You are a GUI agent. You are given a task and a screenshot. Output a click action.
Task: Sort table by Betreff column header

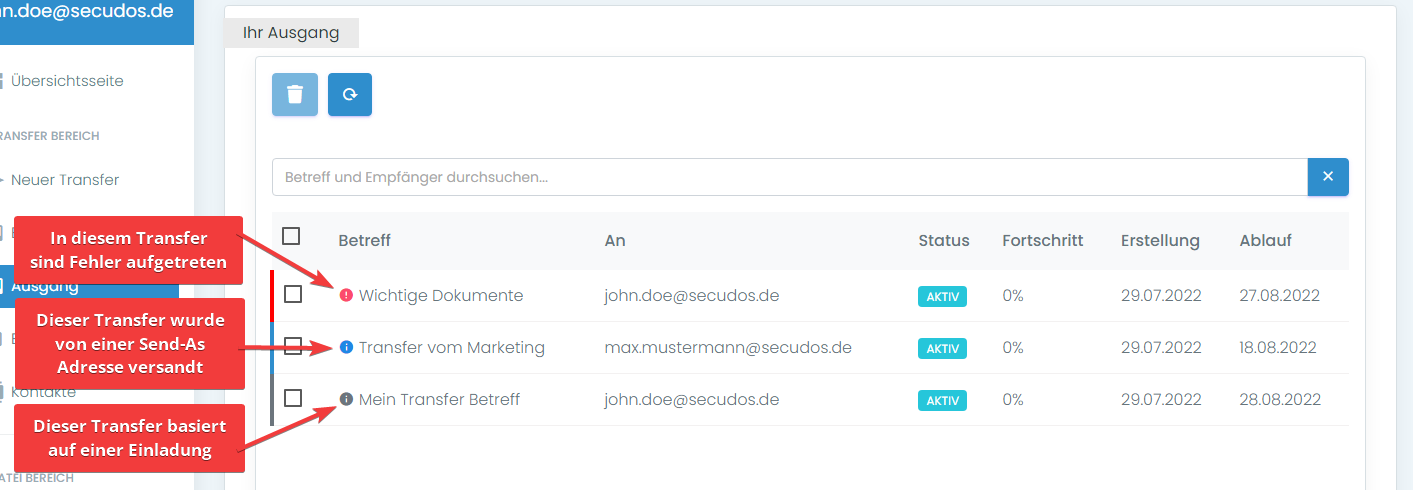click(x=364, y=241)
